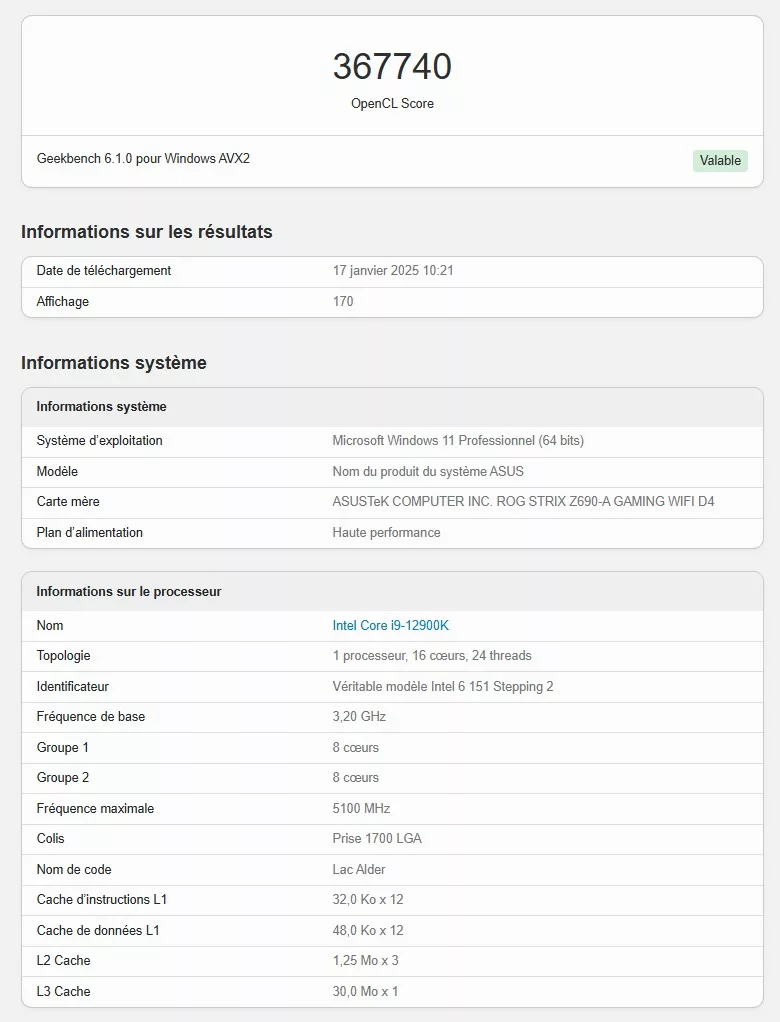Image resolution: width=780 pixels, height=1022 pixels.
Task: Click the Cache de données L1 label
Action: coord(98,931)
